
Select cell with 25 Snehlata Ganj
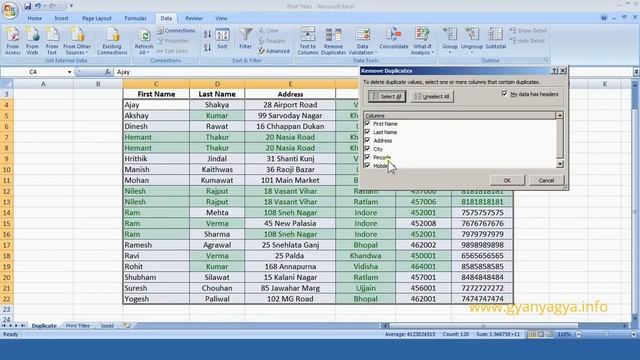click(x=290, y=245)
